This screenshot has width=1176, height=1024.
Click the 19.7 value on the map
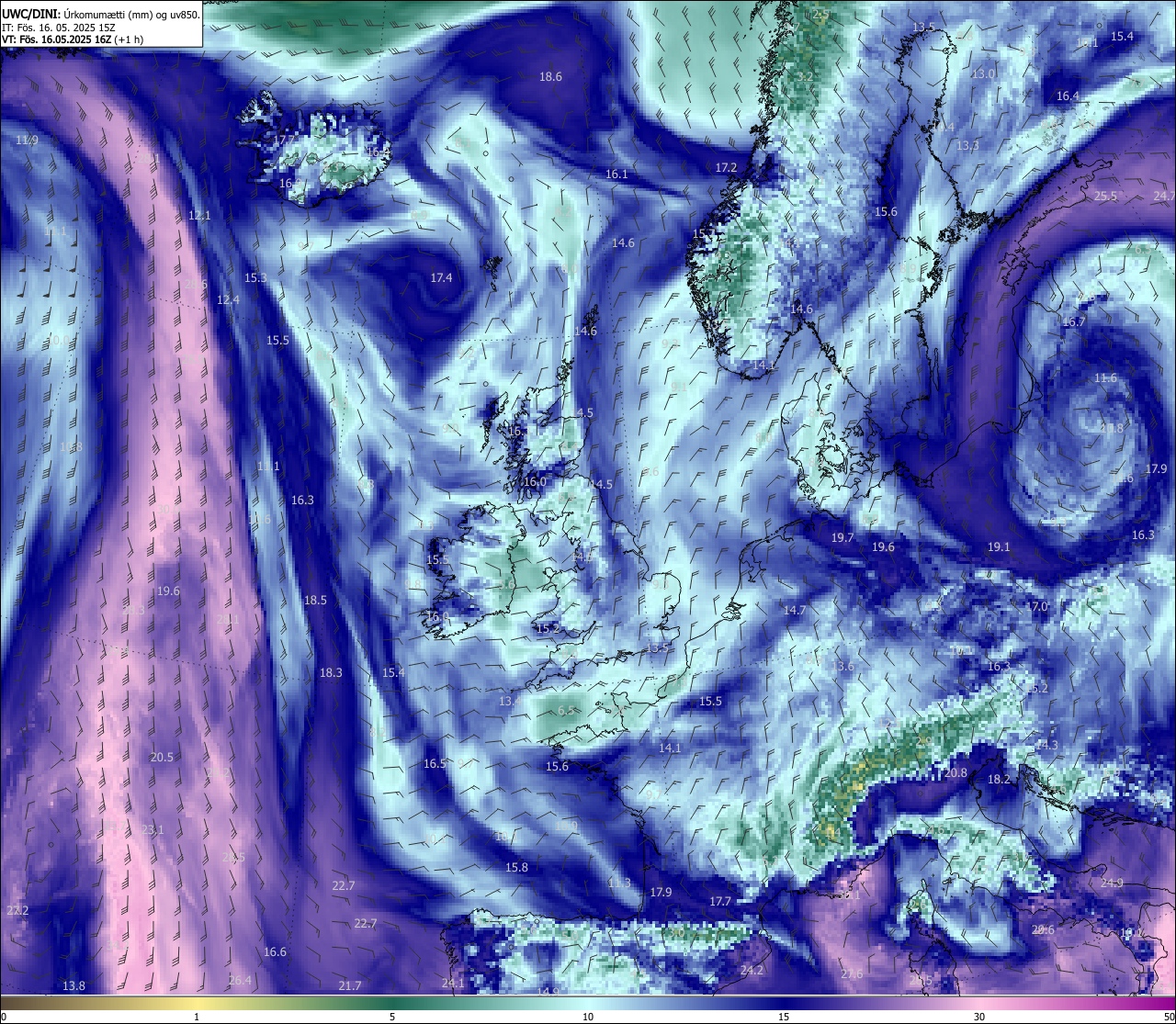(842, 537)
